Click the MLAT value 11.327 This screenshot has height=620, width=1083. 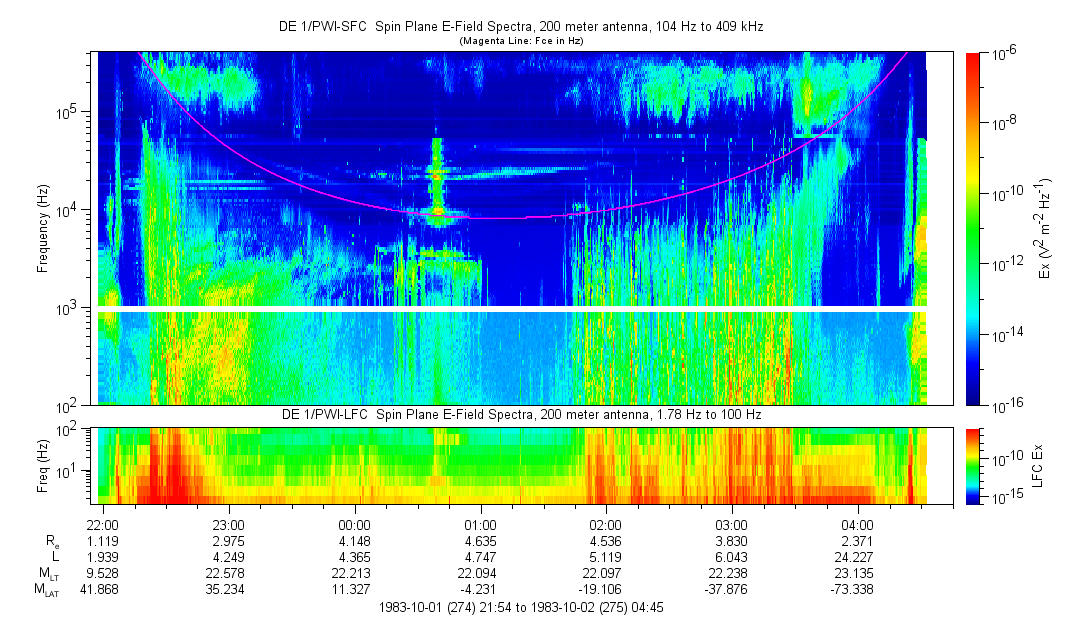[x=352, y=590]
